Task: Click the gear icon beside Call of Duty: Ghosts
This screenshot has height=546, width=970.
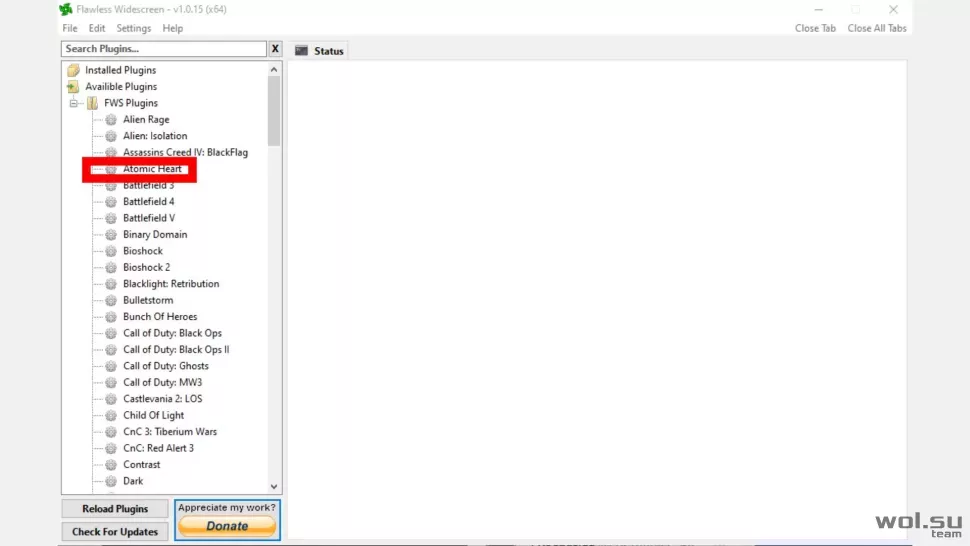Action: pyautogui.click(x=111, y=366)
